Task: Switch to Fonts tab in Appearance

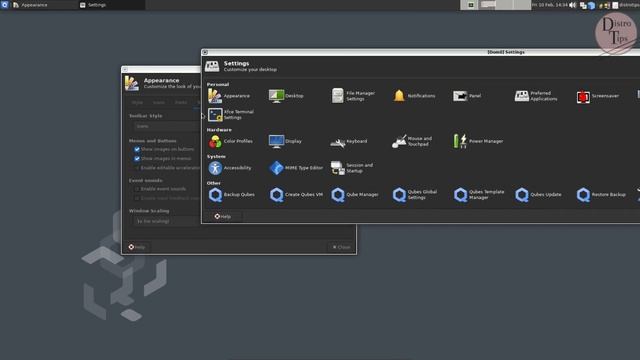Action: (x=181, y=102)
